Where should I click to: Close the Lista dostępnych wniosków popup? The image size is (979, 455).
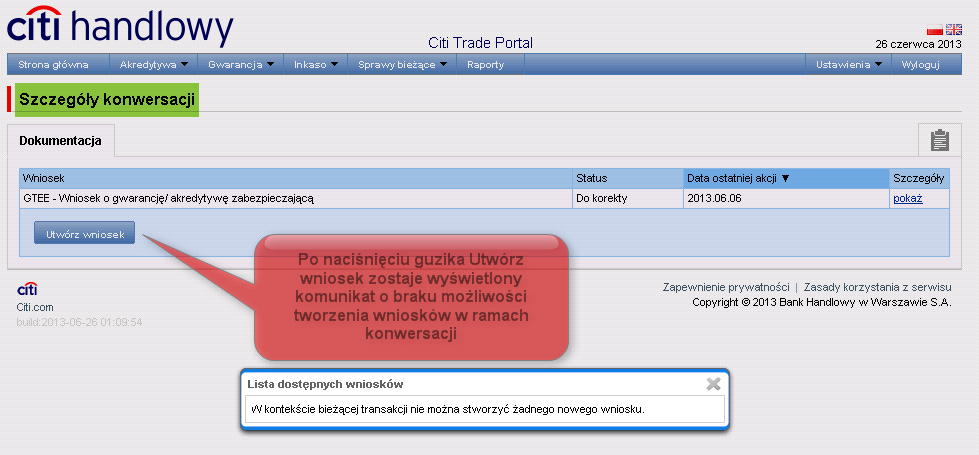(x=713, y=384)
